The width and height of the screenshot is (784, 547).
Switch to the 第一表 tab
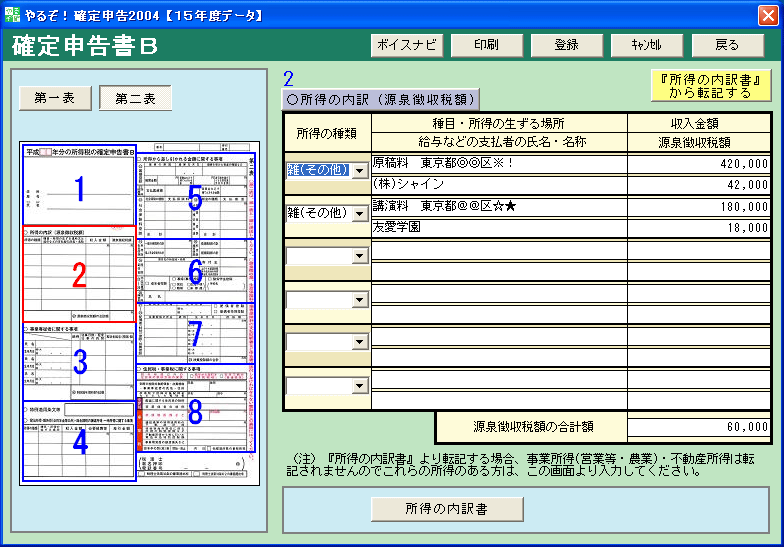55,98
